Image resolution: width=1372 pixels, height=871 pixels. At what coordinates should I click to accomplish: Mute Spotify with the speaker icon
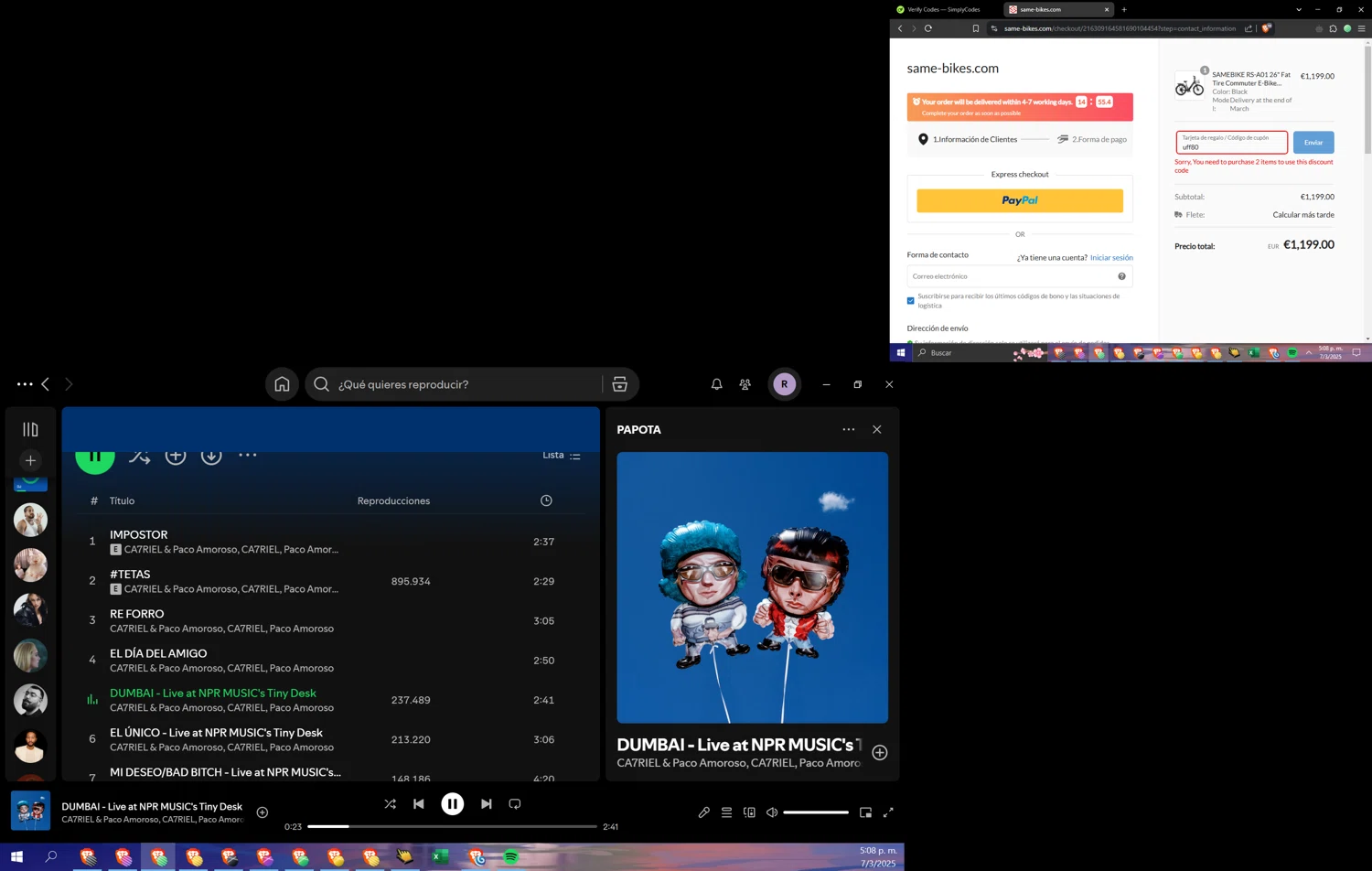coord(772,812)
